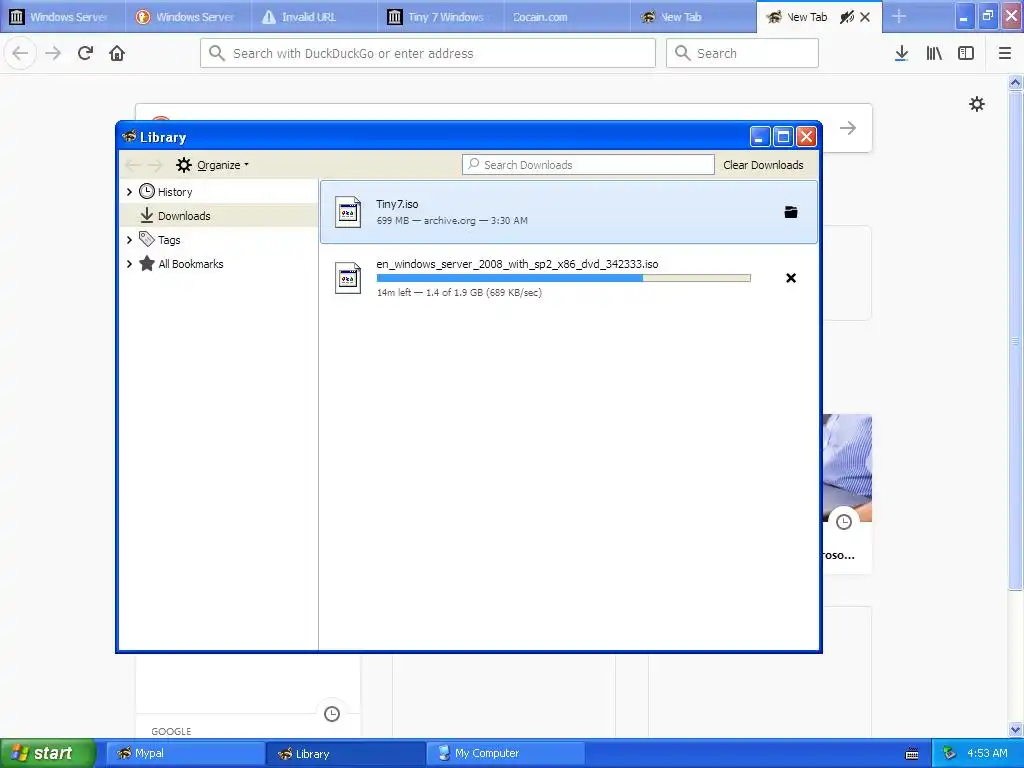Click the browser Back arrow button
The image size is (1024, 768).
[21, 53]
